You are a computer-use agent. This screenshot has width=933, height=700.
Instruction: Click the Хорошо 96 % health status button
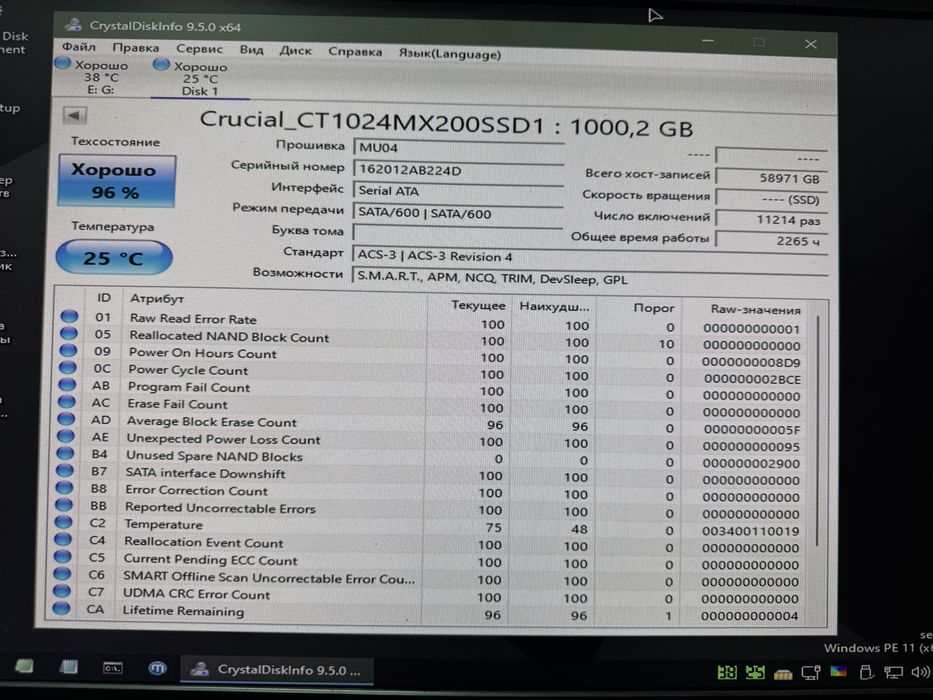point(117,181)
